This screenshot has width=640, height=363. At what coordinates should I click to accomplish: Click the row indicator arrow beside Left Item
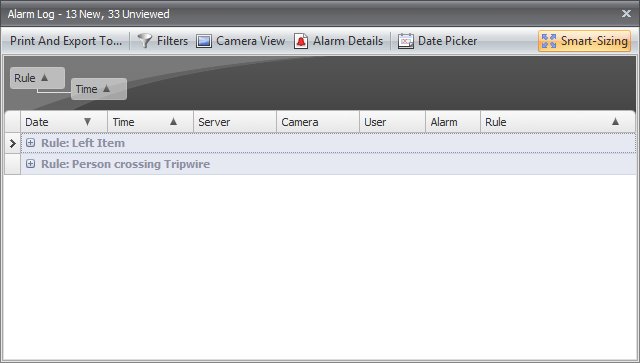(13, 143)
